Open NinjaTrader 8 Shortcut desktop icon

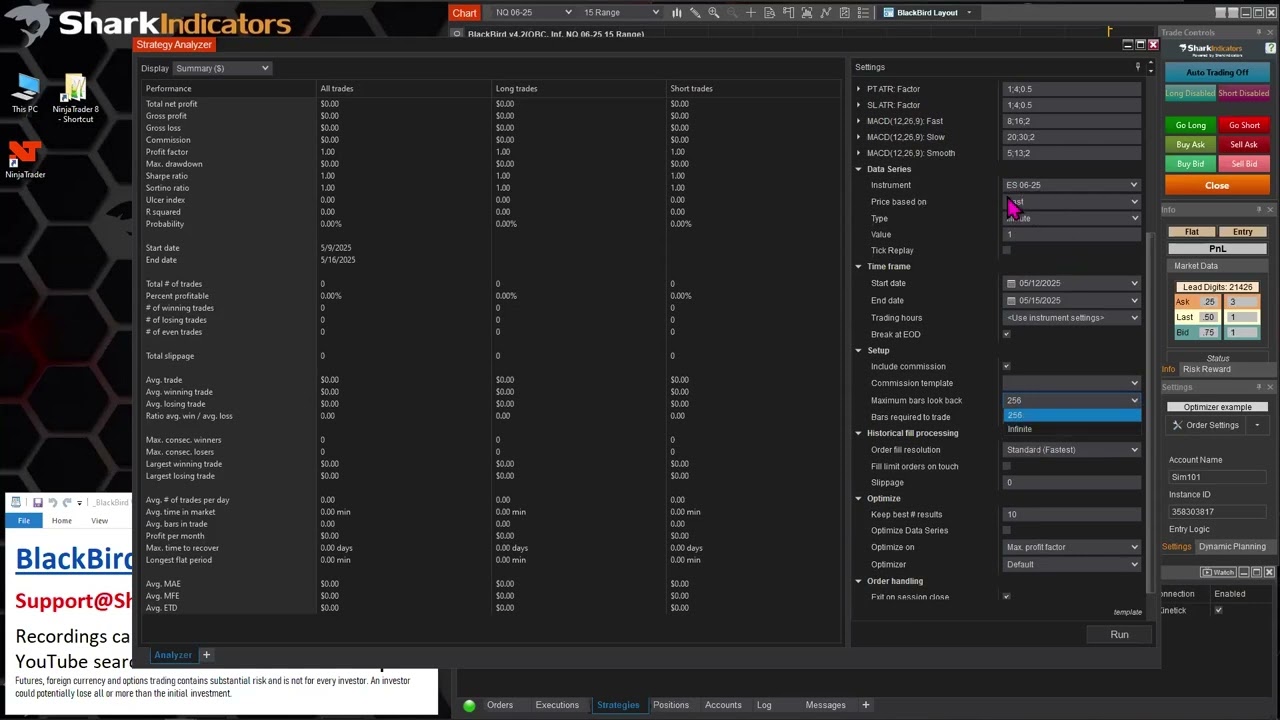(75, 98)
